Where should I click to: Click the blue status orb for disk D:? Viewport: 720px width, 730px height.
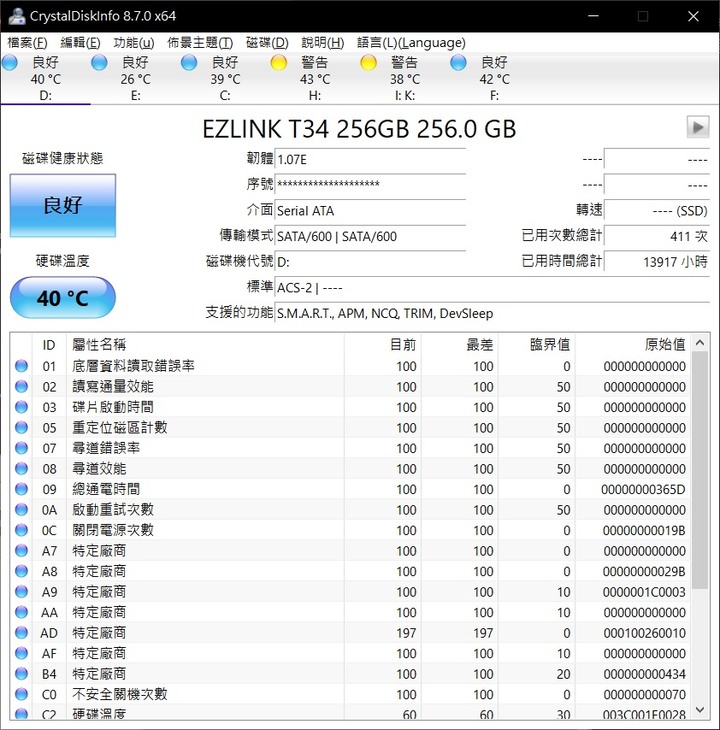tap(10, 62)
